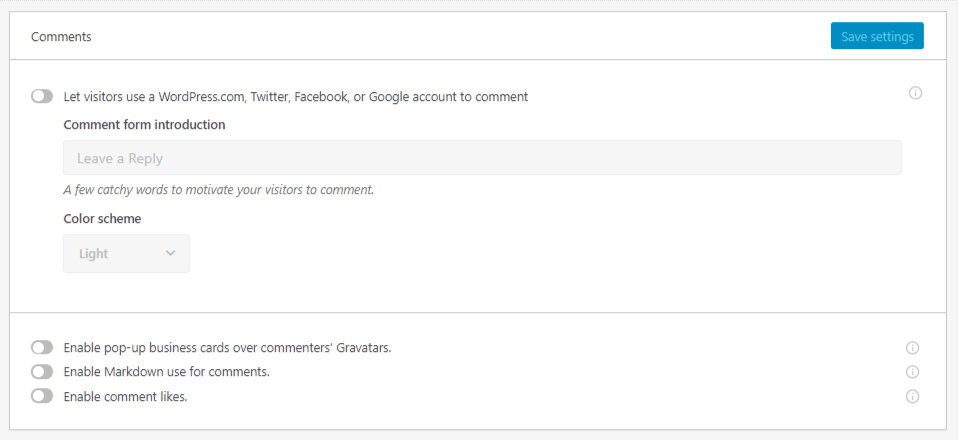958x440 pixels.
Task: Click the 'A few catchy words' helper text
Action: [219, 189]
